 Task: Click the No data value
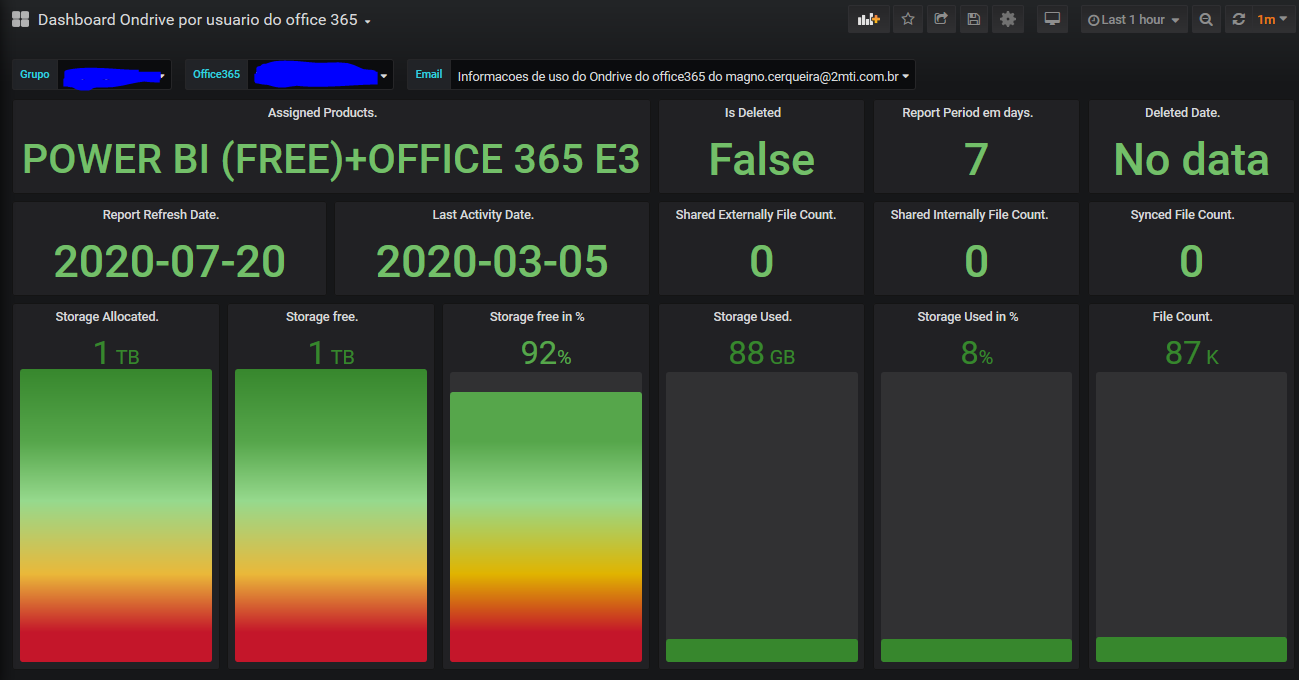[x=1191, y=159]
